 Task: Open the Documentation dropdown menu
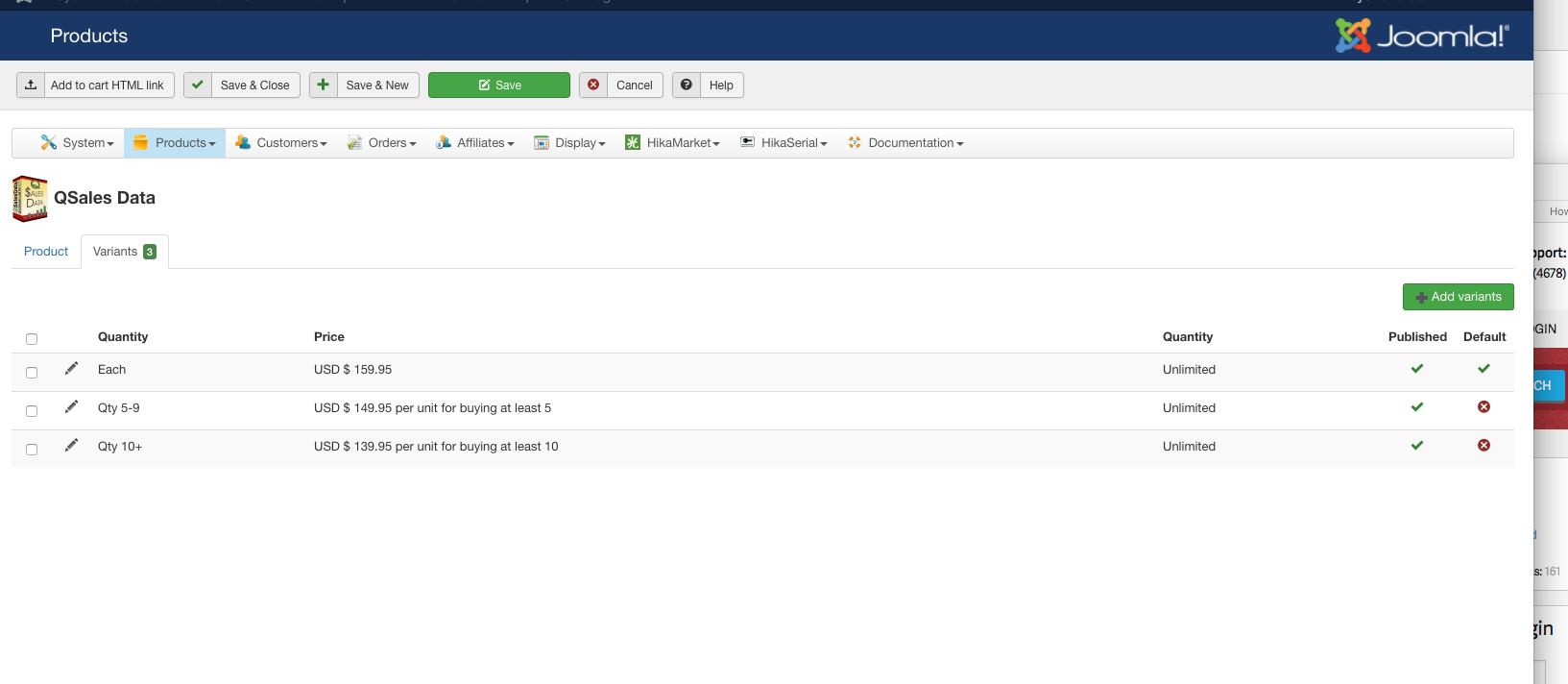(x=905, y=143)
